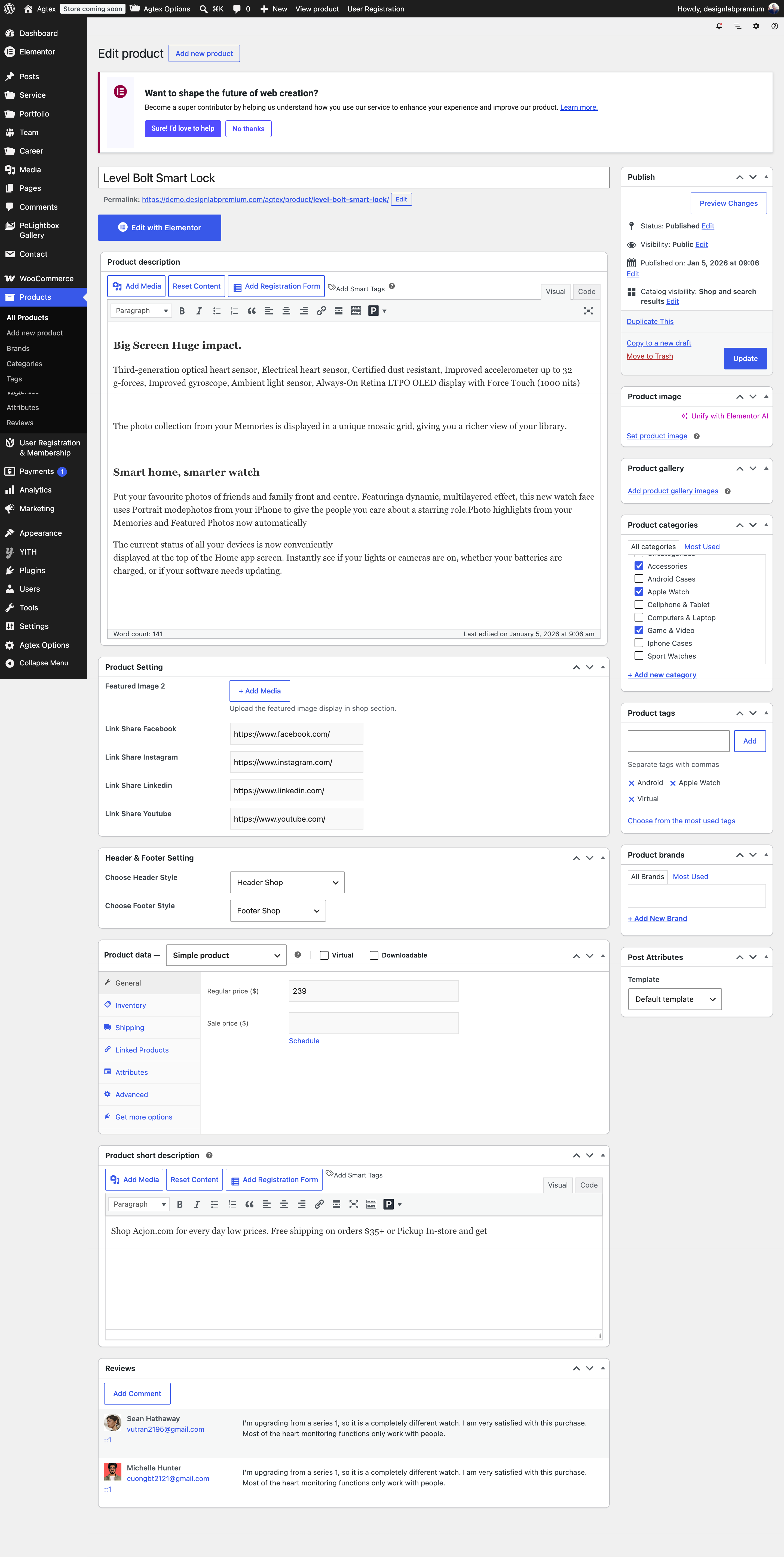This screenshot has width=784, height=1557.
Task: Click the Regular price input field
Action: pos(373,991)
